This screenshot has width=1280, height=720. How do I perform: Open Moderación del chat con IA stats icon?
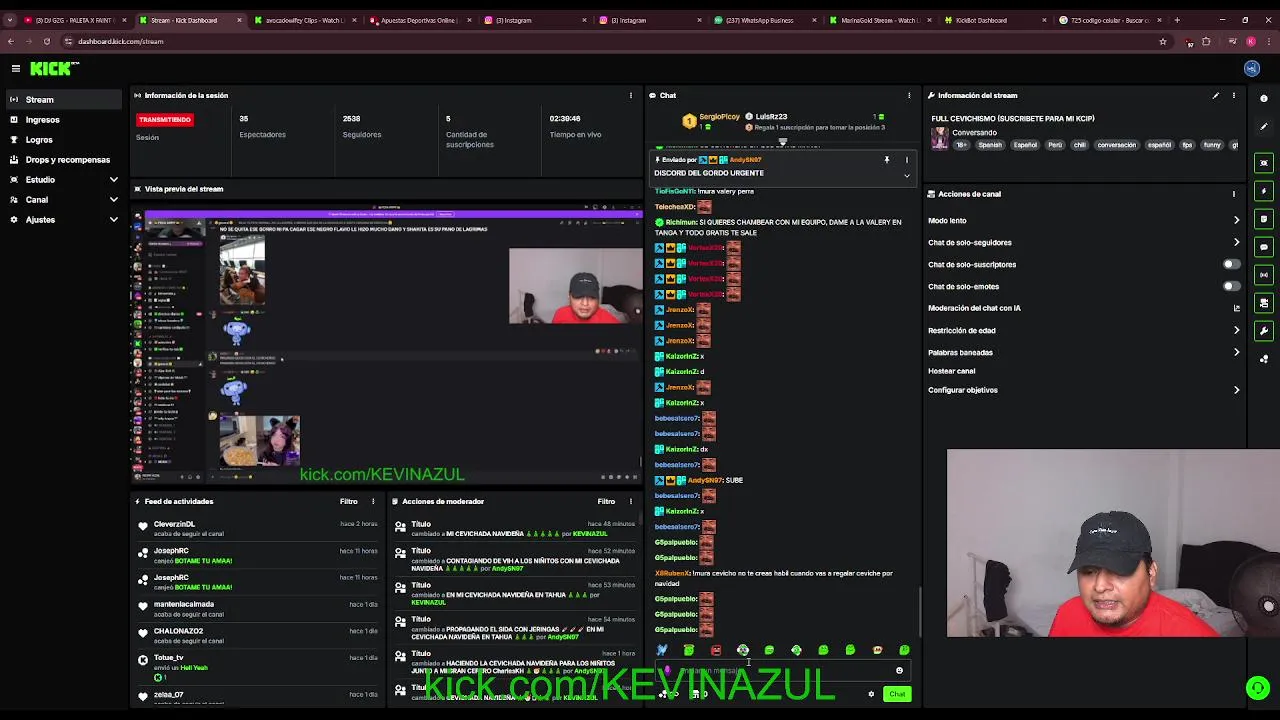tap(1237, 308)
